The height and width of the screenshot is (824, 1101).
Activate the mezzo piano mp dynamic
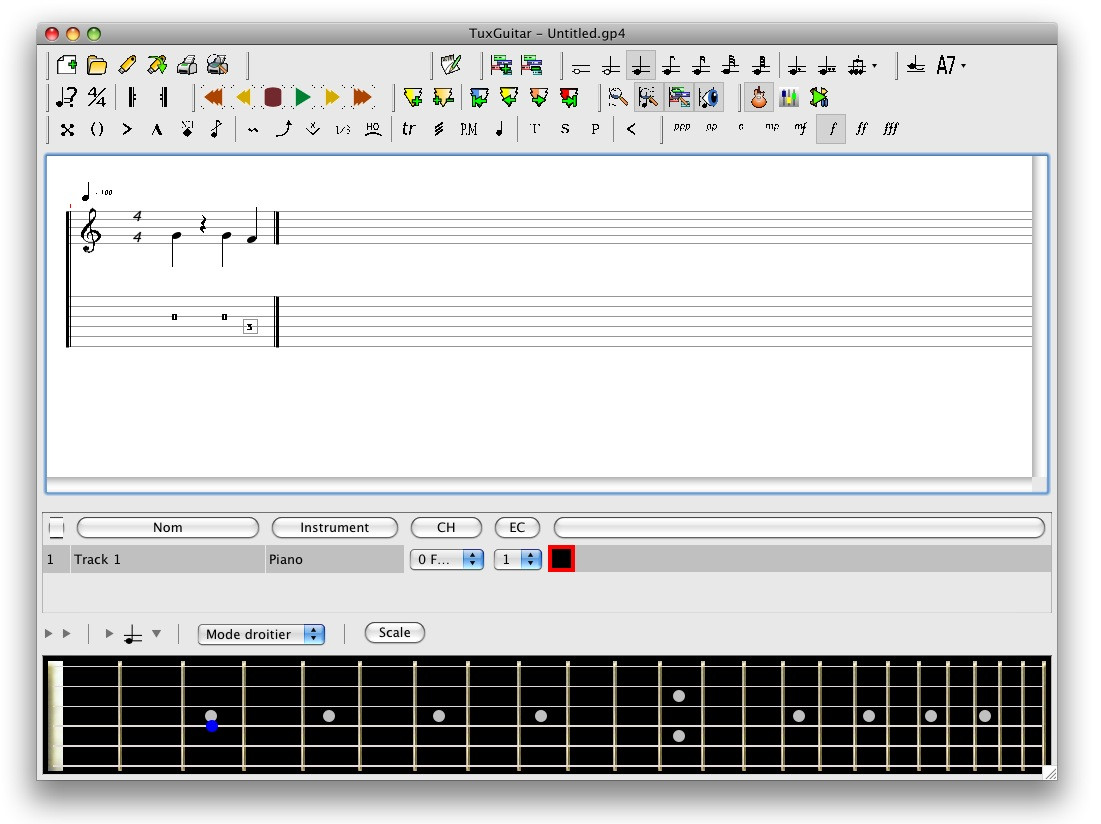click(x=770, y=129)
